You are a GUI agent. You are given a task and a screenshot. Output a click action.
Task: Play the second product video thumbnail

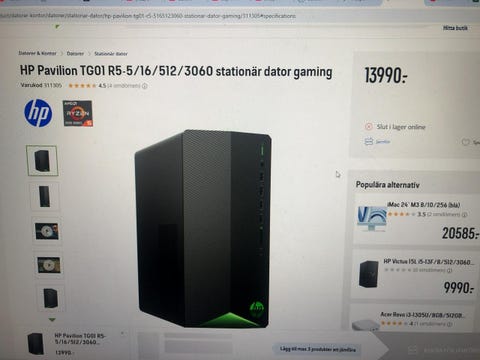[x=49, y=265]
